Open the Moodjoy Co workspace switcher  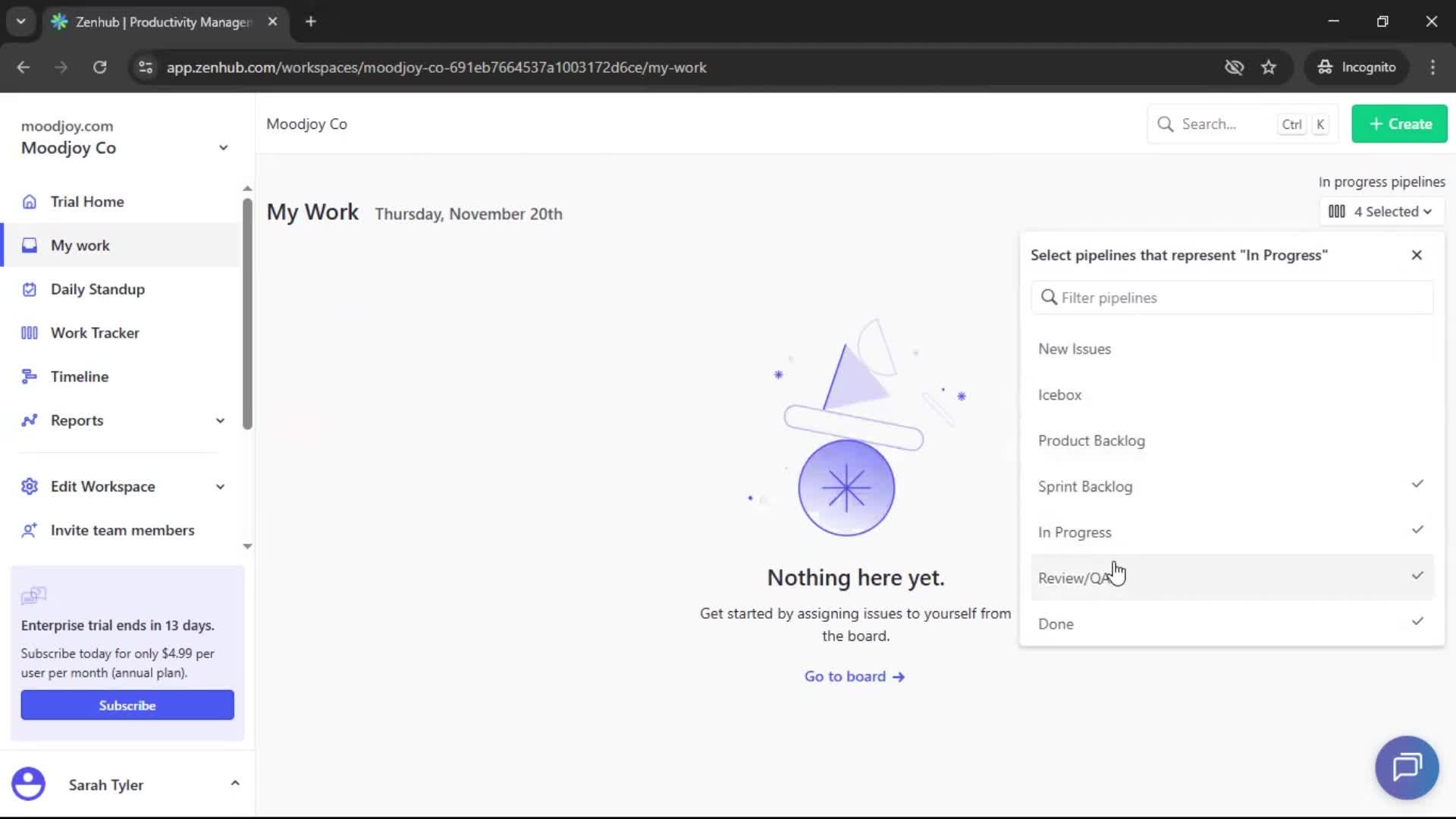222,148
